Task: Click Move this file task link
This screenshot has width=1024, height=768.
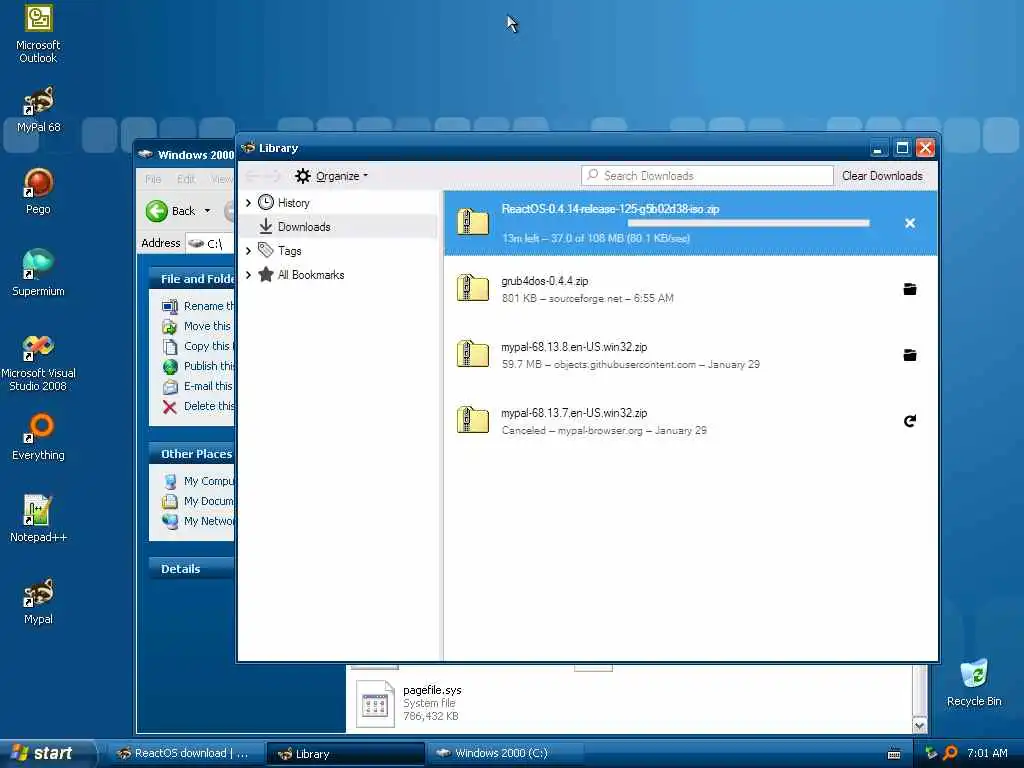Action: [x=199, y=326]
